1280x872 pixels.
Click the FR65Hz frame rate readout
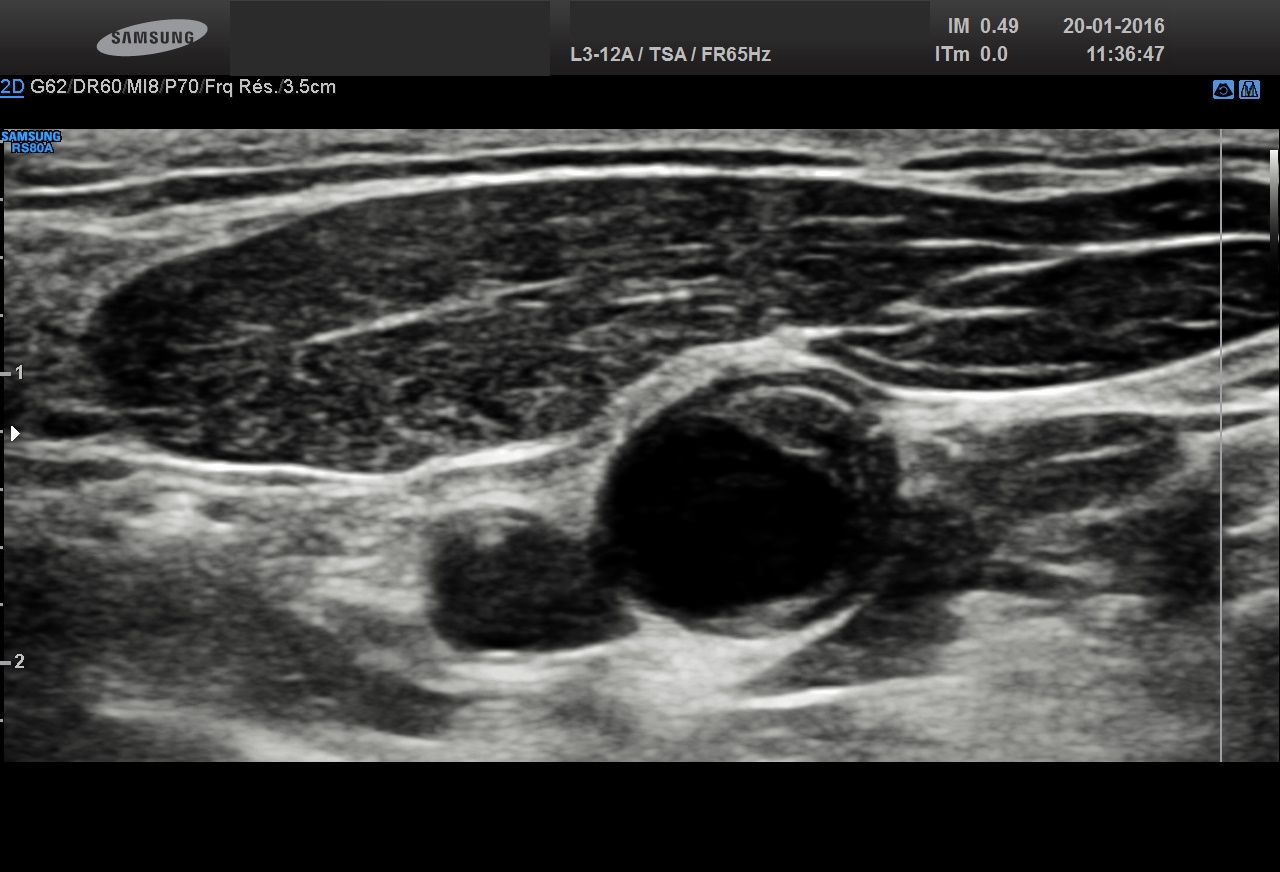[735, 54]
